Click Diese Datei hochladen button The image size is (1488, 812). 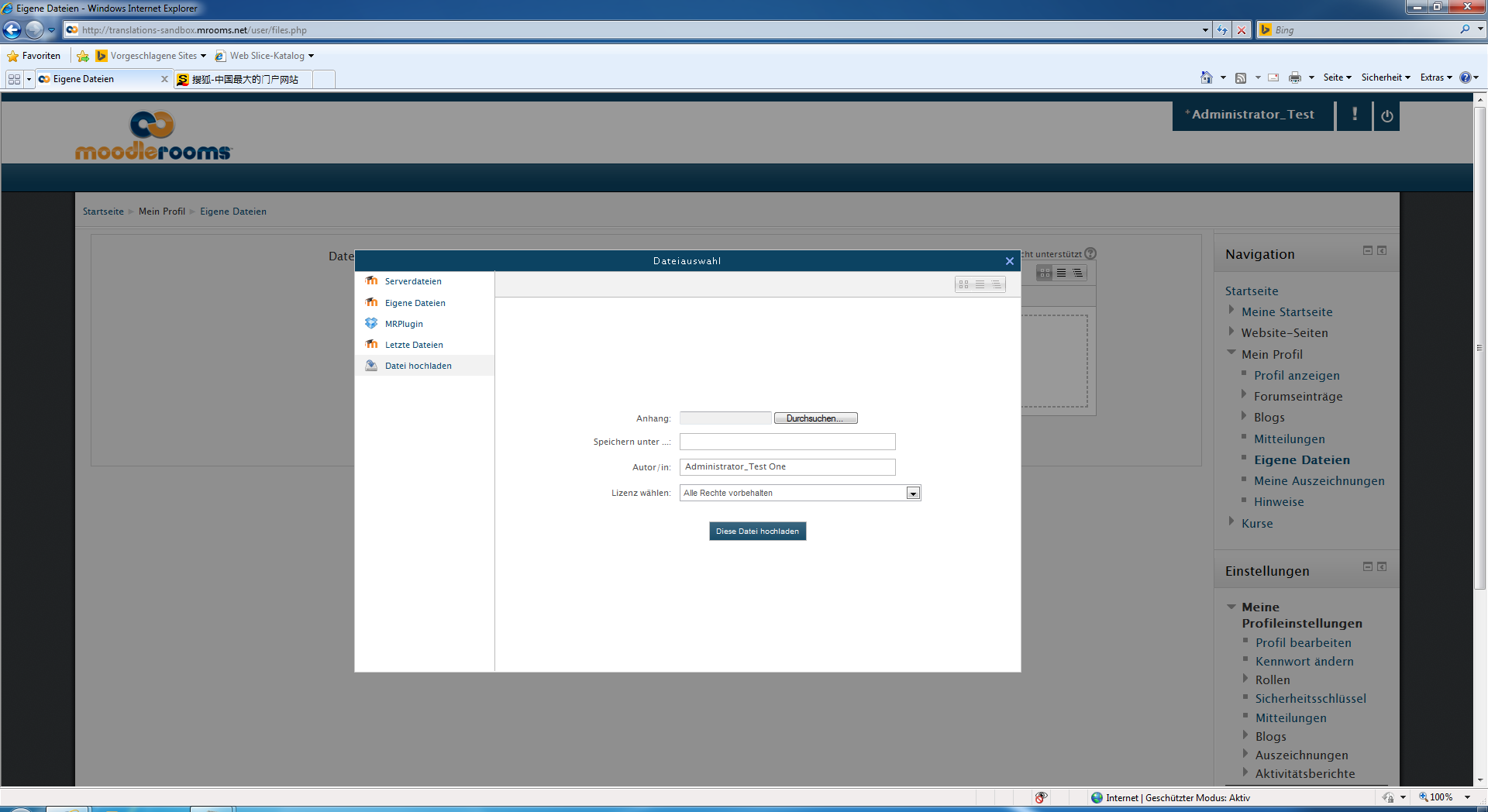[757, 532]
